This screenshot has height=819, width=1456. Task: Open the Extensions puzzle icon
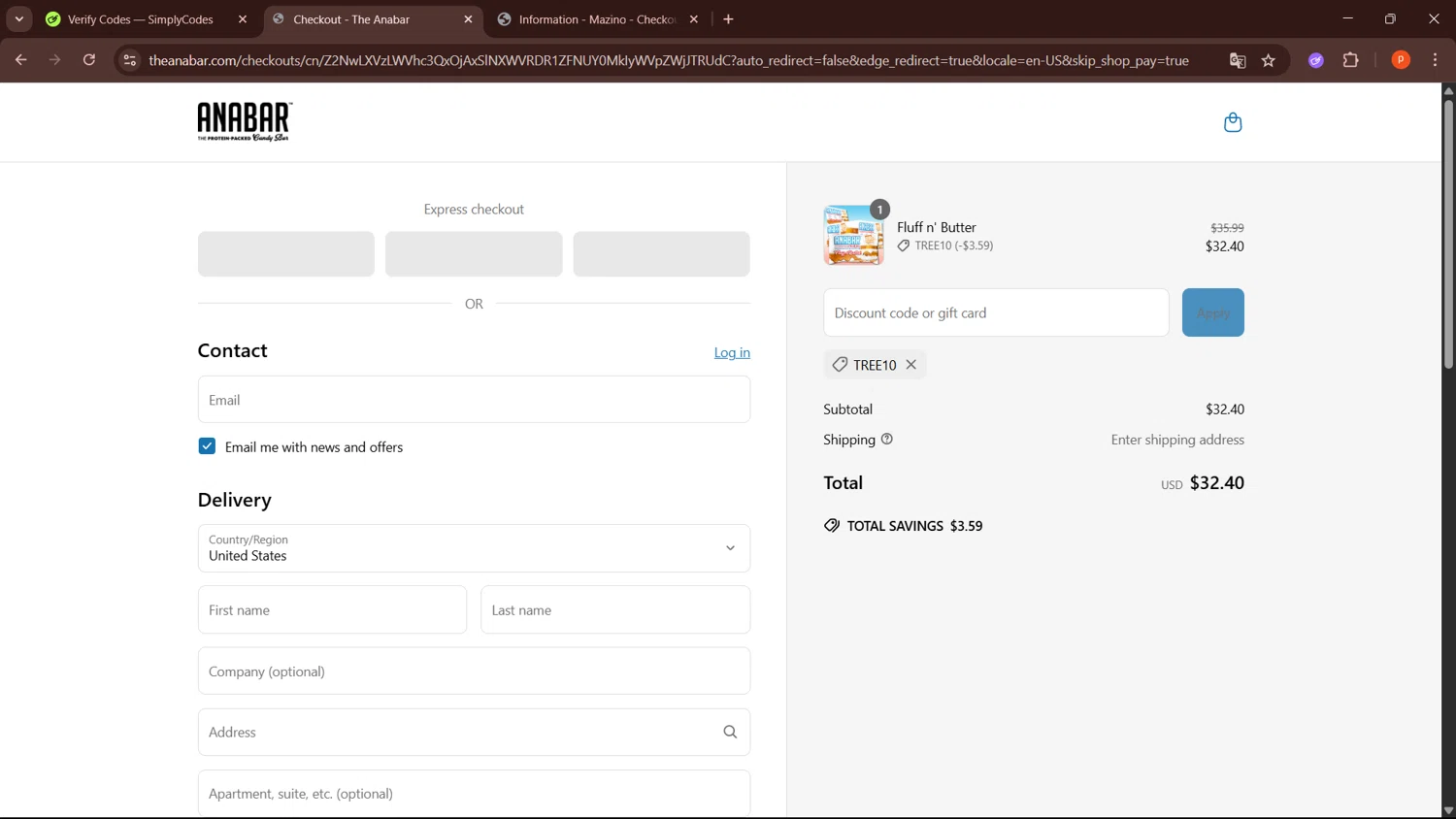click(1350, 60)
